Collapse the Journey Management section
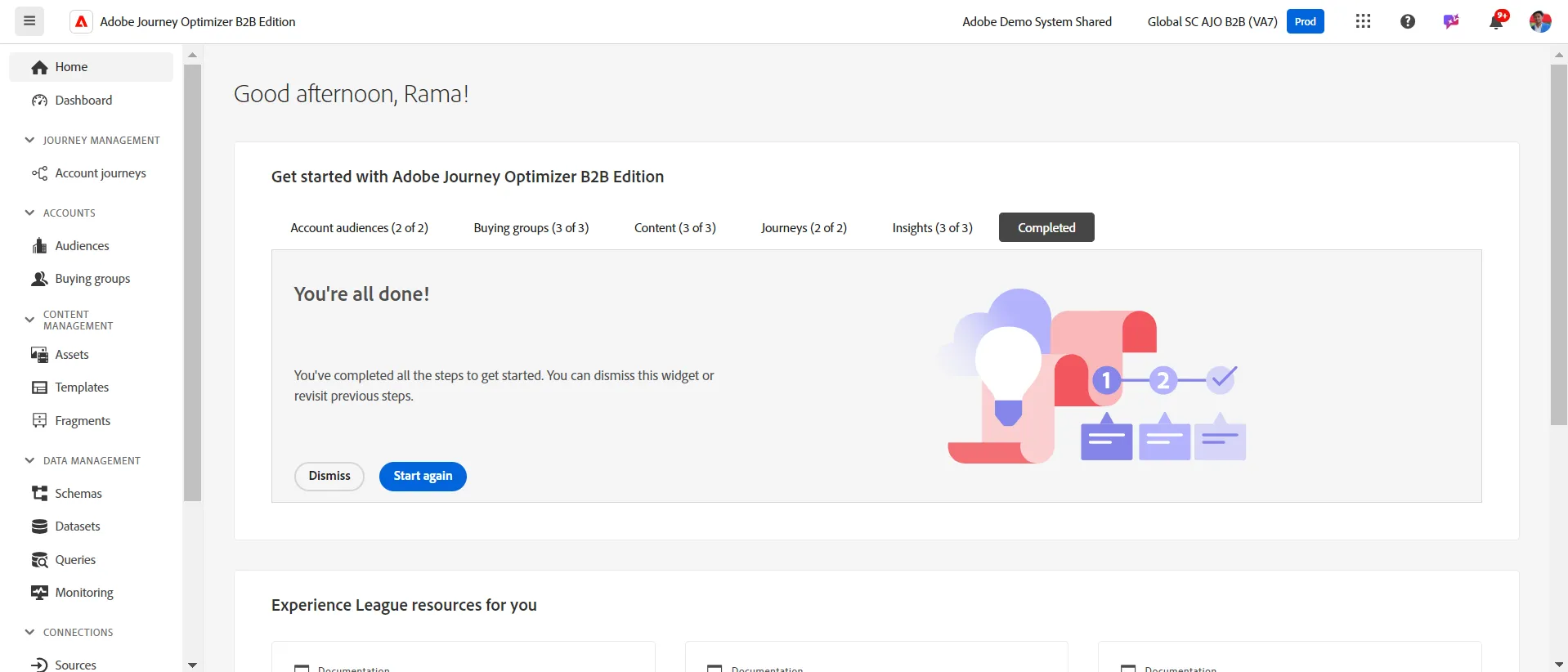Screen dimensions: 1568x672 coord(29,140)
